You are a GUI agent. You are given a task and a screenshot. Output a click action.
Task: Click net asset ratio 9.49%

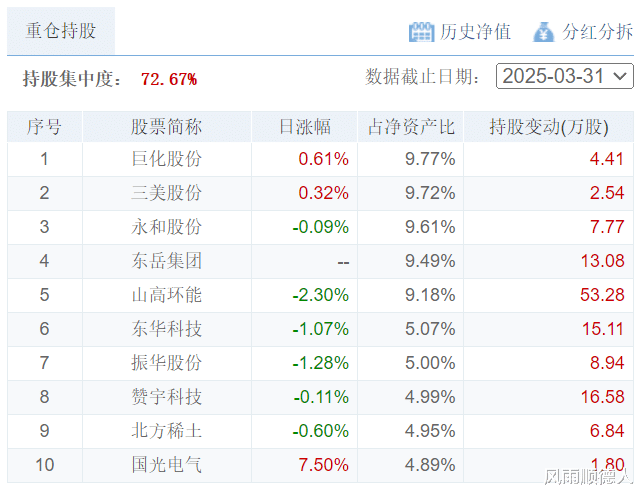click(430, 261)
